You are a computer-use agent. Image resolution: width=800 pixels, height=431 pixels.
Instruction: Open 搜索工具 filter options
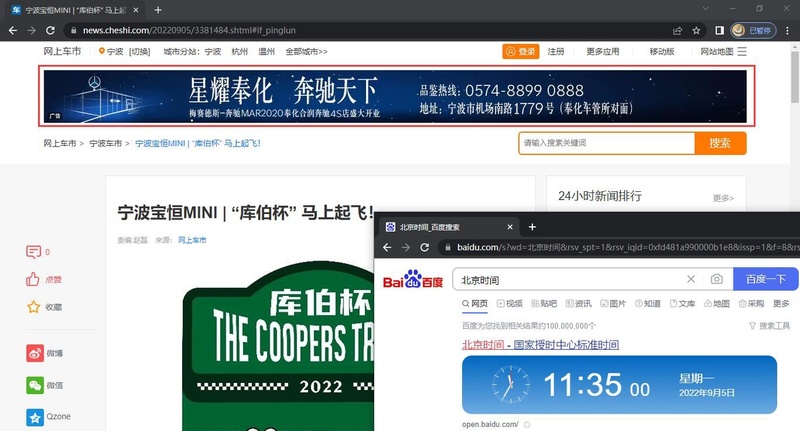point(769,326)
